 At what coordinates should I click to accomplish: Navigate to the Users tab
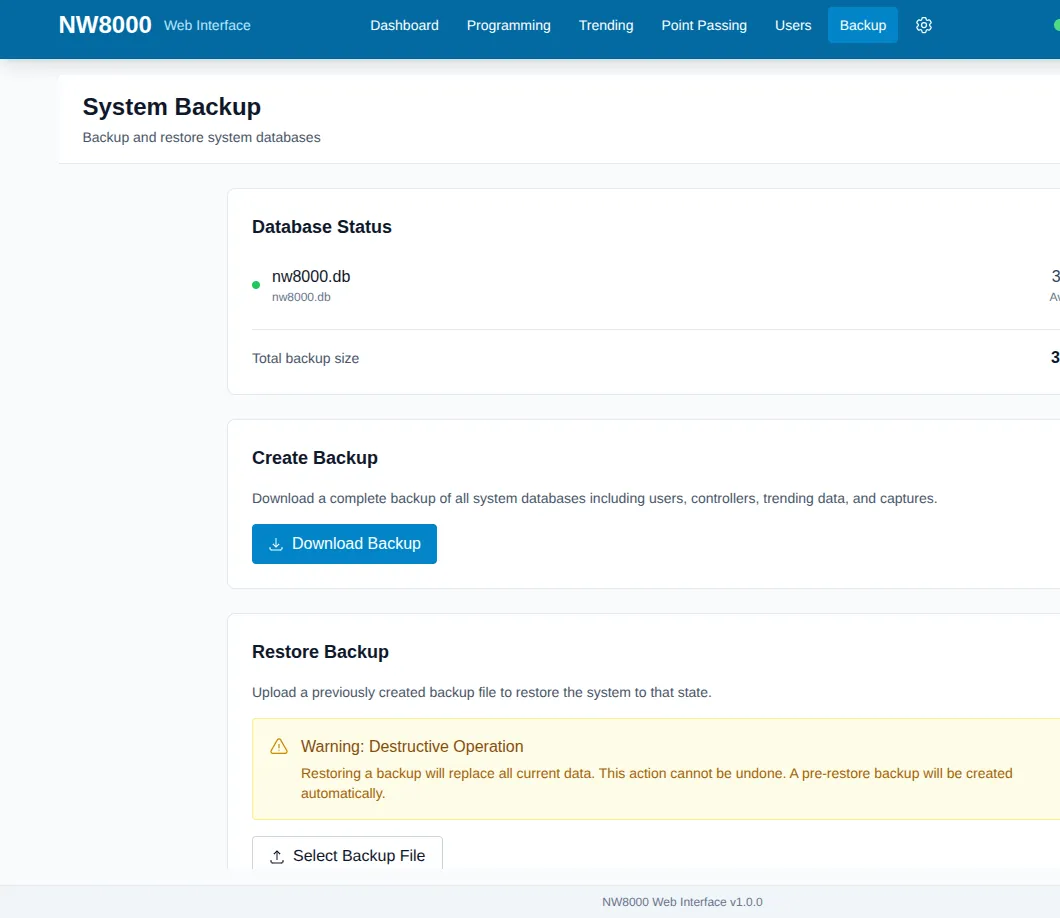point(793,25)
